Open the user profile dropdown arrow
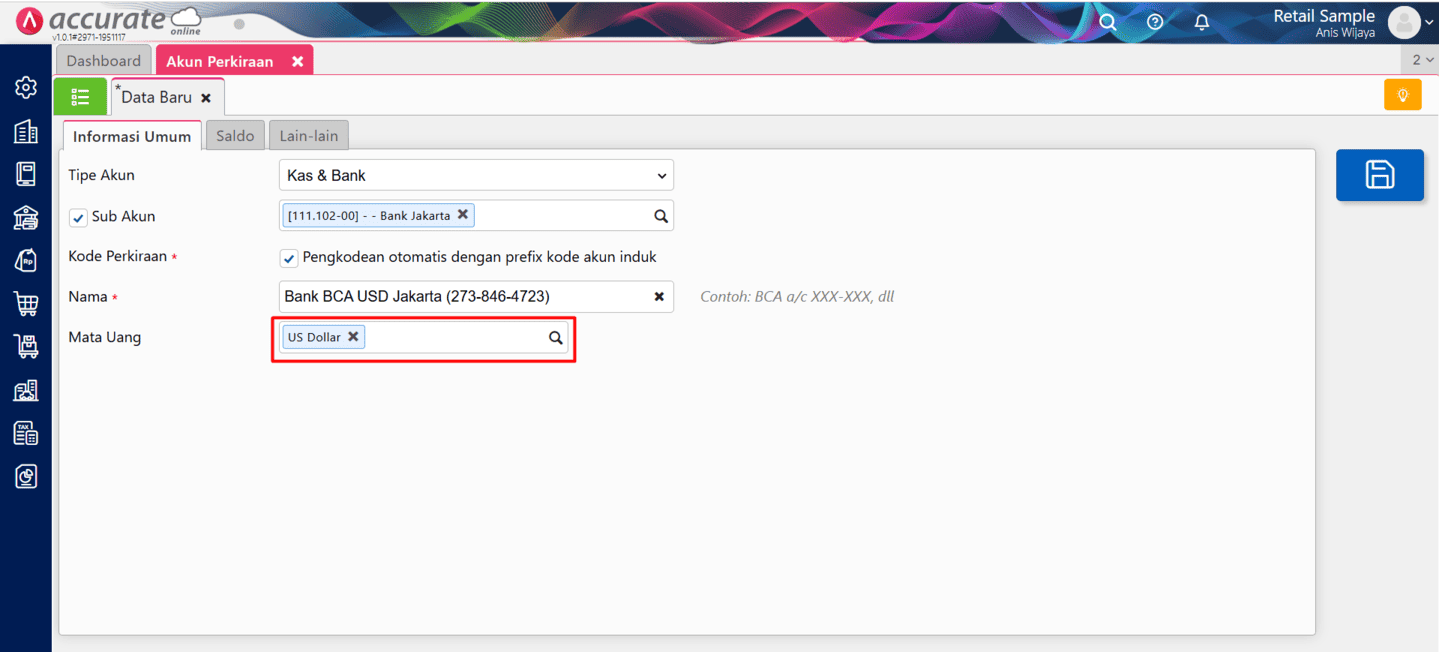1439x652 pixels. point(1429,23)
